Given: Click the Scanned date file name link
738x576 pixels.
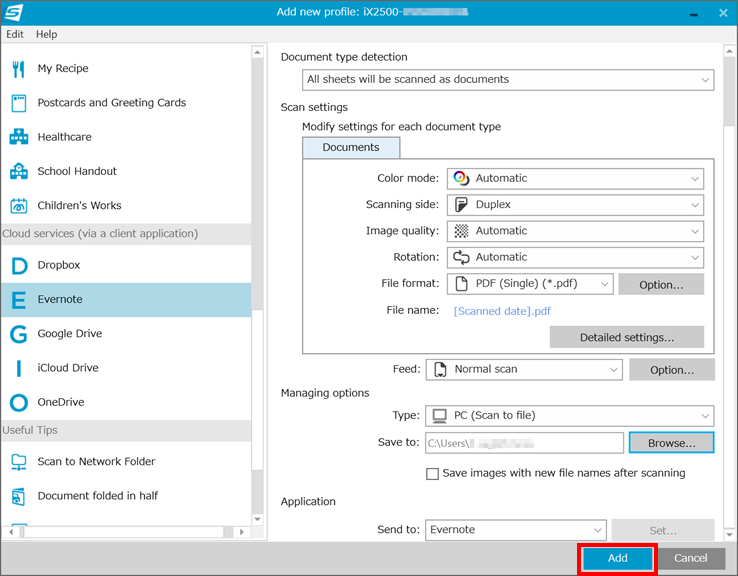Looking at the screenshot, I should [502, 312].
